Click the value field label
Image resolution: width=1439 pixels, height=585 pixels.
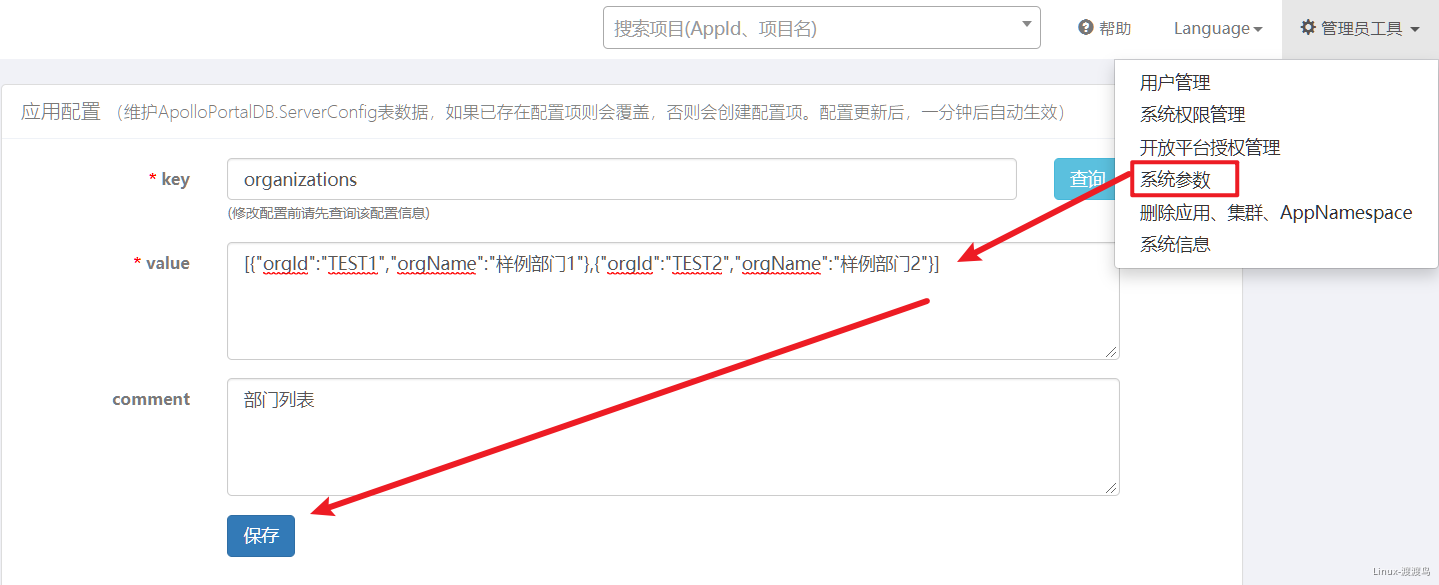161,263
